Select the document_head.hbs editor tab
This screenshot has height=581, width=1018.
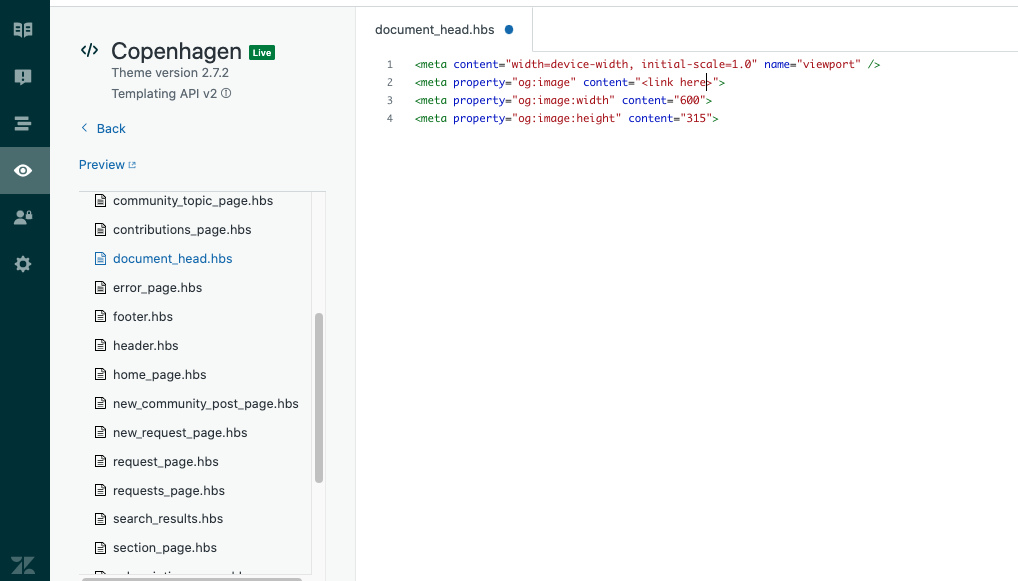[x=435, y=30]
